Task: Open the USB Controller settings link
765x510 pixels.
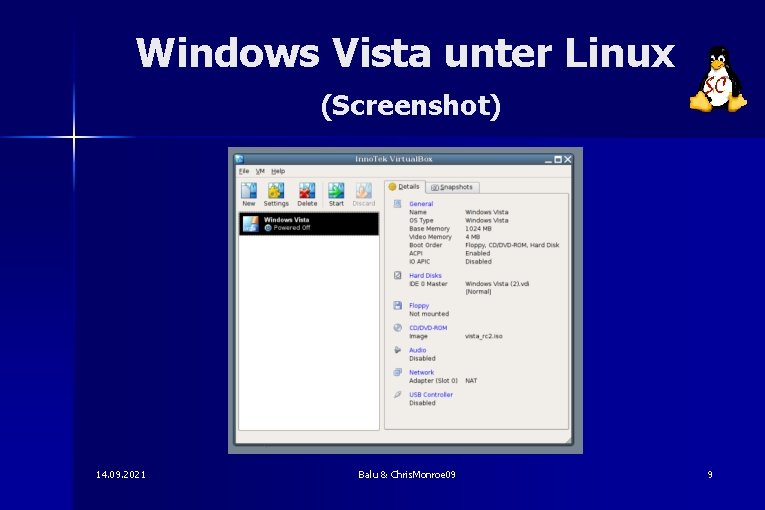Action: [431, 395]
